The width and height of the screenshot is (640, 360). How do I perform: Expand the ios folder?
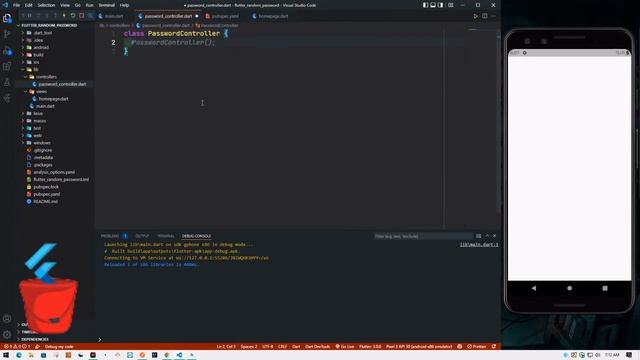pos(36,62)
